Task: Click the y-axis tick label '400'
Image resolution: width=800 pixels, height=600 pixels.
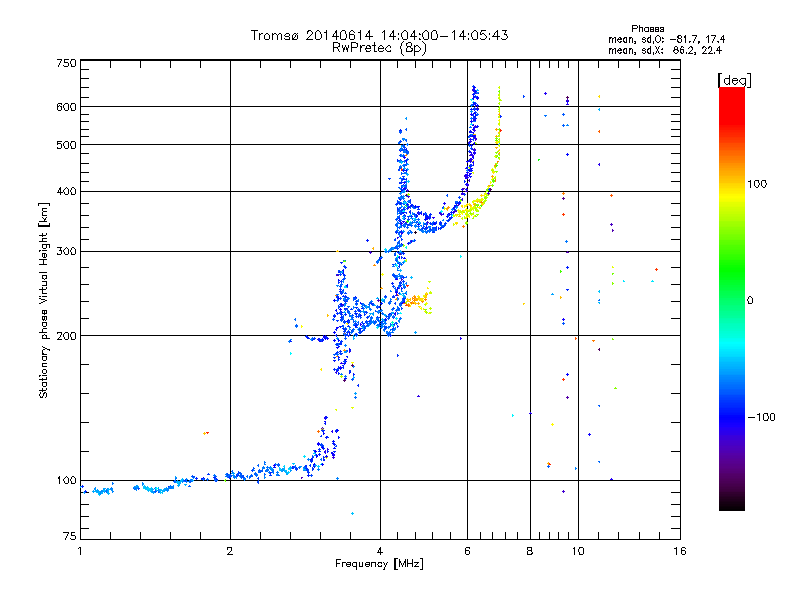Action: (66, 191)
